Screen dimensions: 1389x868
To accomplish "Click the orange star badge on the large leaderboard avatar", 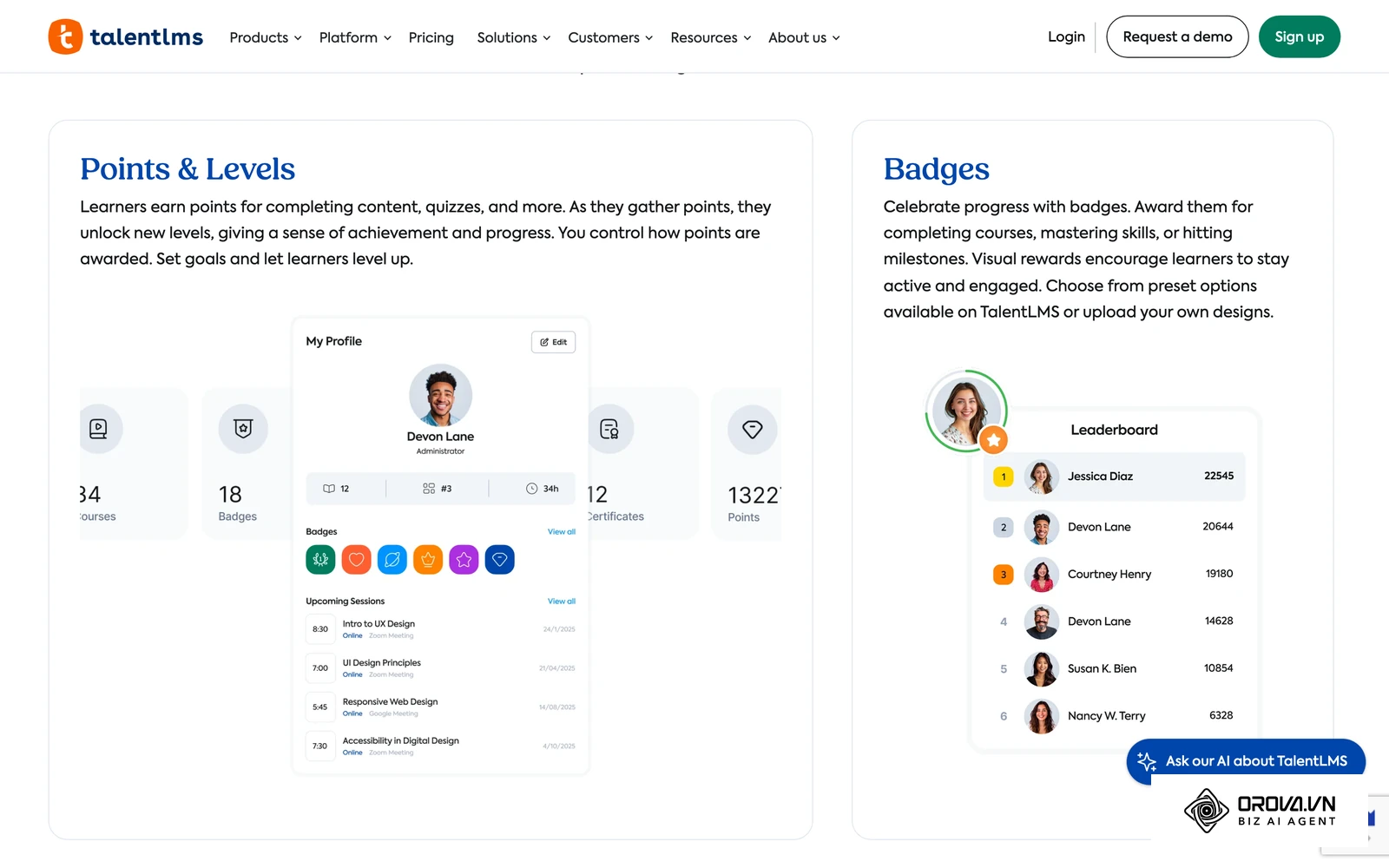I will coord(994,441).
